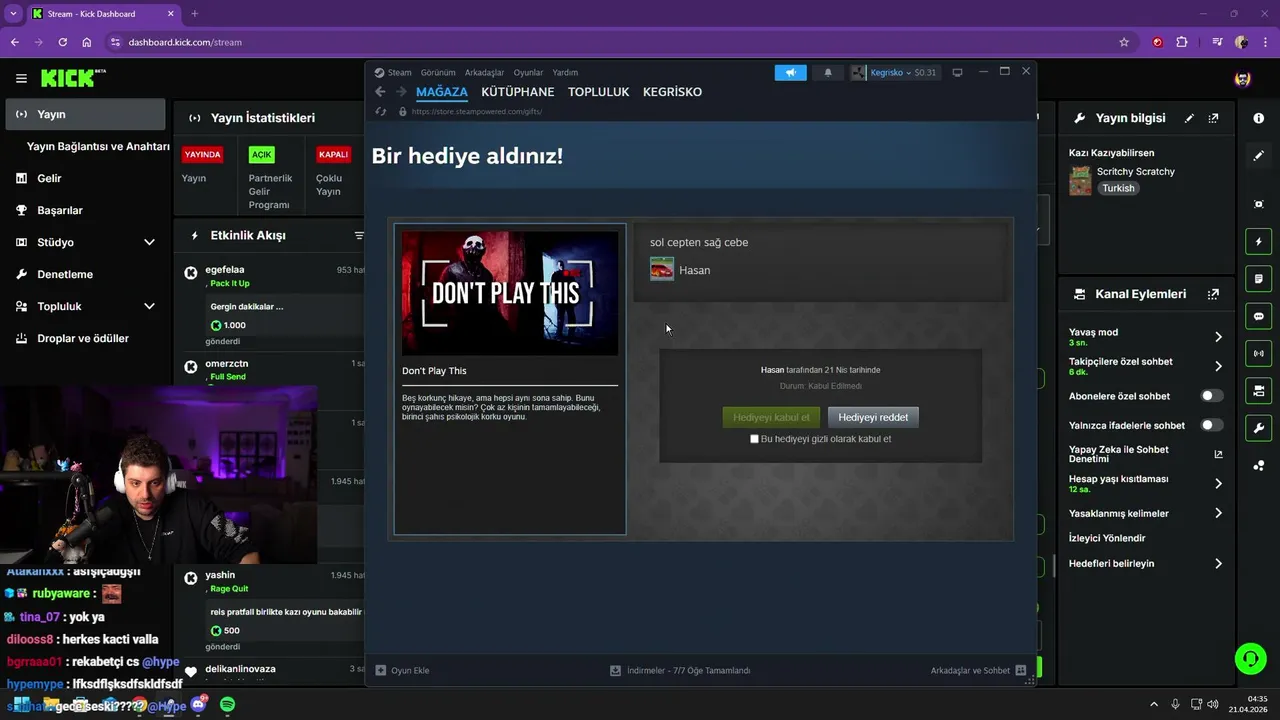Check Bu hediyeyi gizli olarak kabul et

[x=754, y=439]
